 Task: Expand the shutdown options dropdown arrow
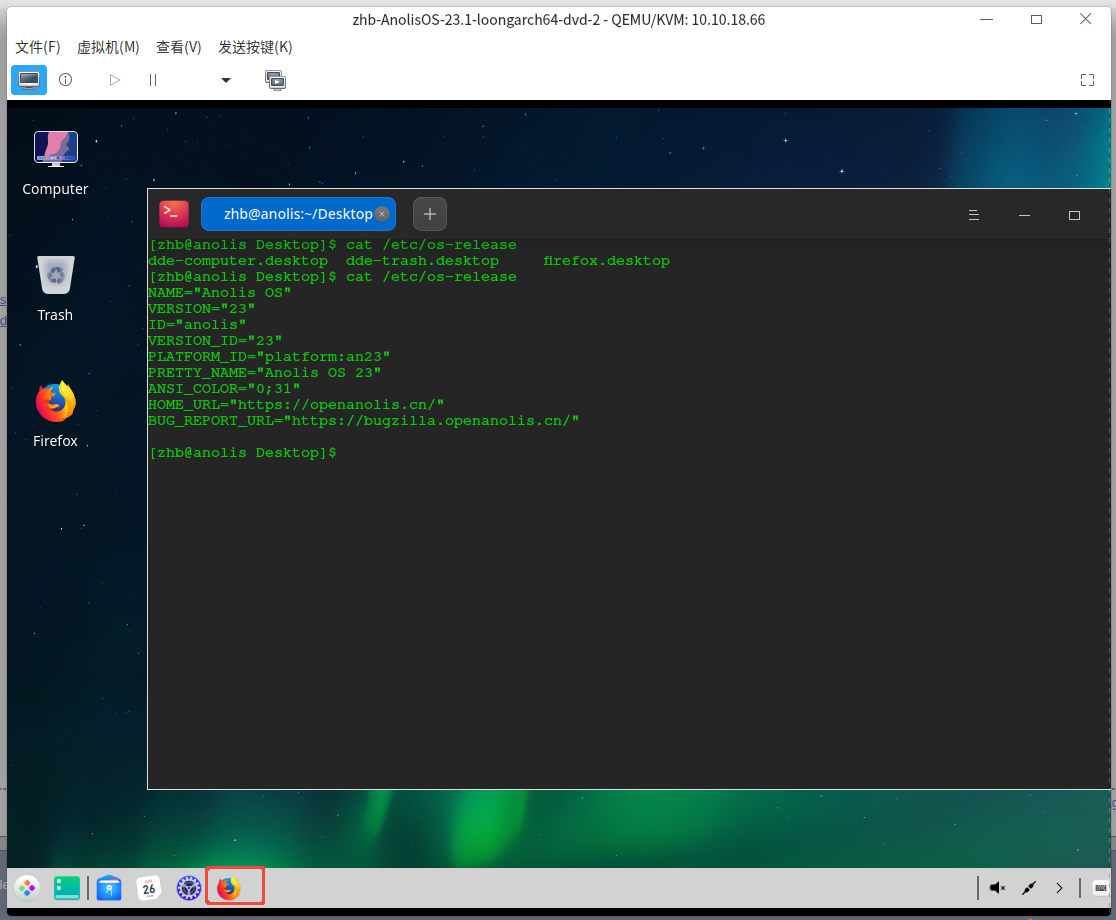point(225,80)
